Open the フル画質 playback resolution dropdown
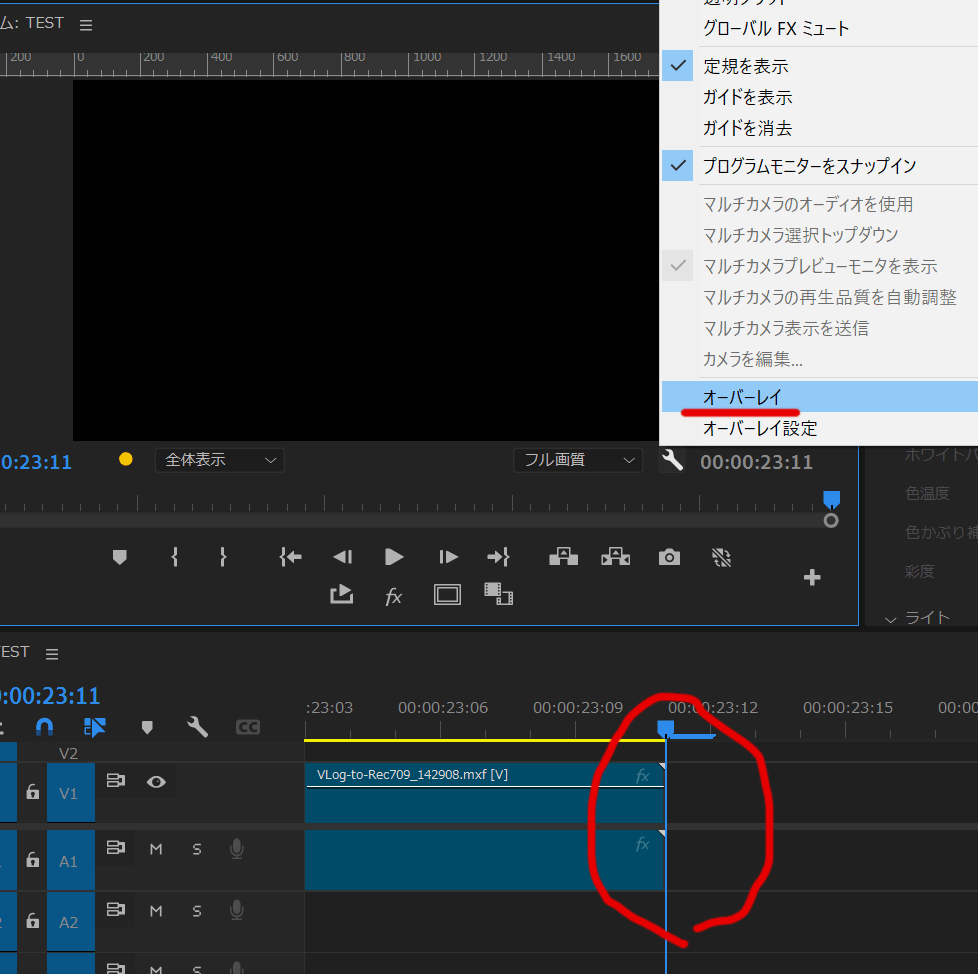 pos(578,460)
